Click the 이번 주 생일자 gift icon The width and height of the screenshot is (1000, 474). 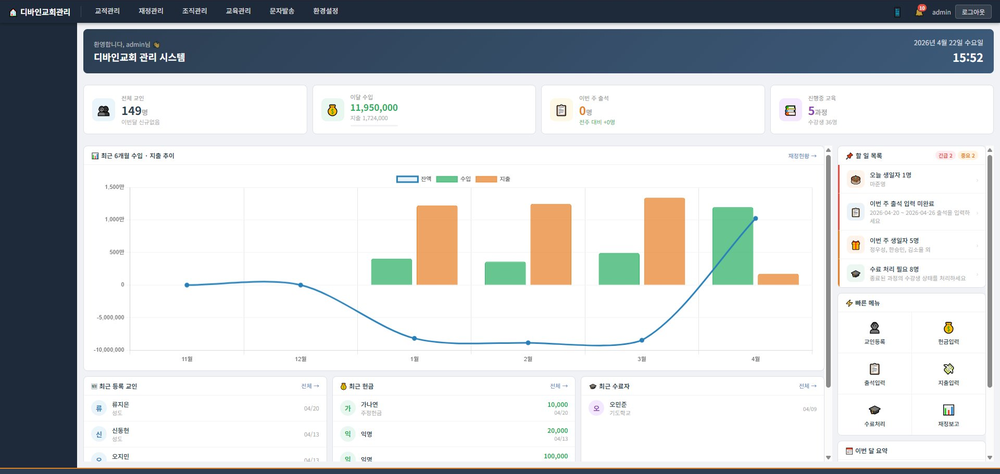[x=855, y=245]
